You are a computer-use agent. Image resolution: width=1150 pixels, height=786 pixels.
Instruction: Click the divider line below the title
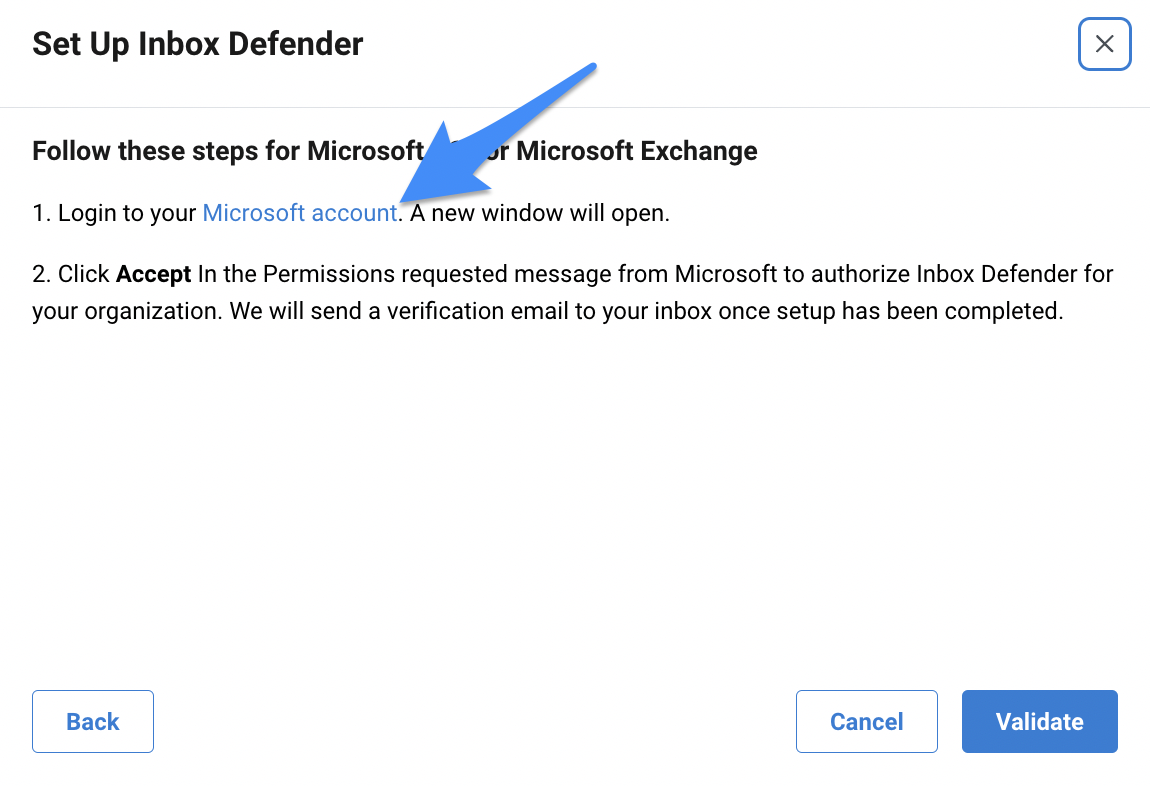[x=575, y=108]
